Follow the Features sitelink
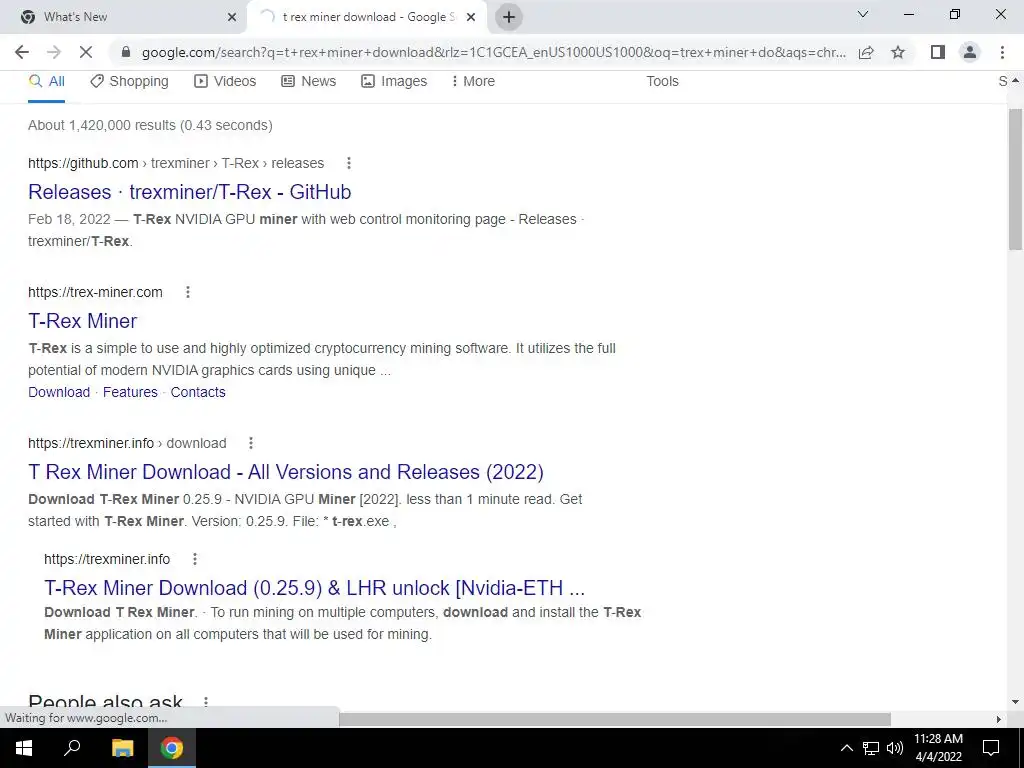The image size is (1024, 768). coord(130,392)
